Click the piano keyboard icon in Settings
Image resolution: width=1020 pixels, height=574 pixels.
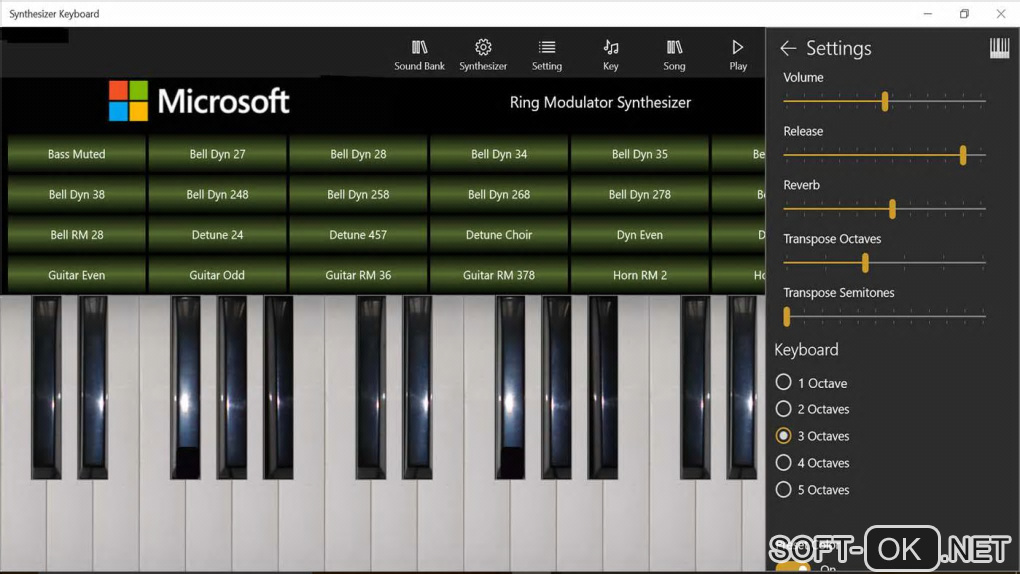(x=999, y=48)
